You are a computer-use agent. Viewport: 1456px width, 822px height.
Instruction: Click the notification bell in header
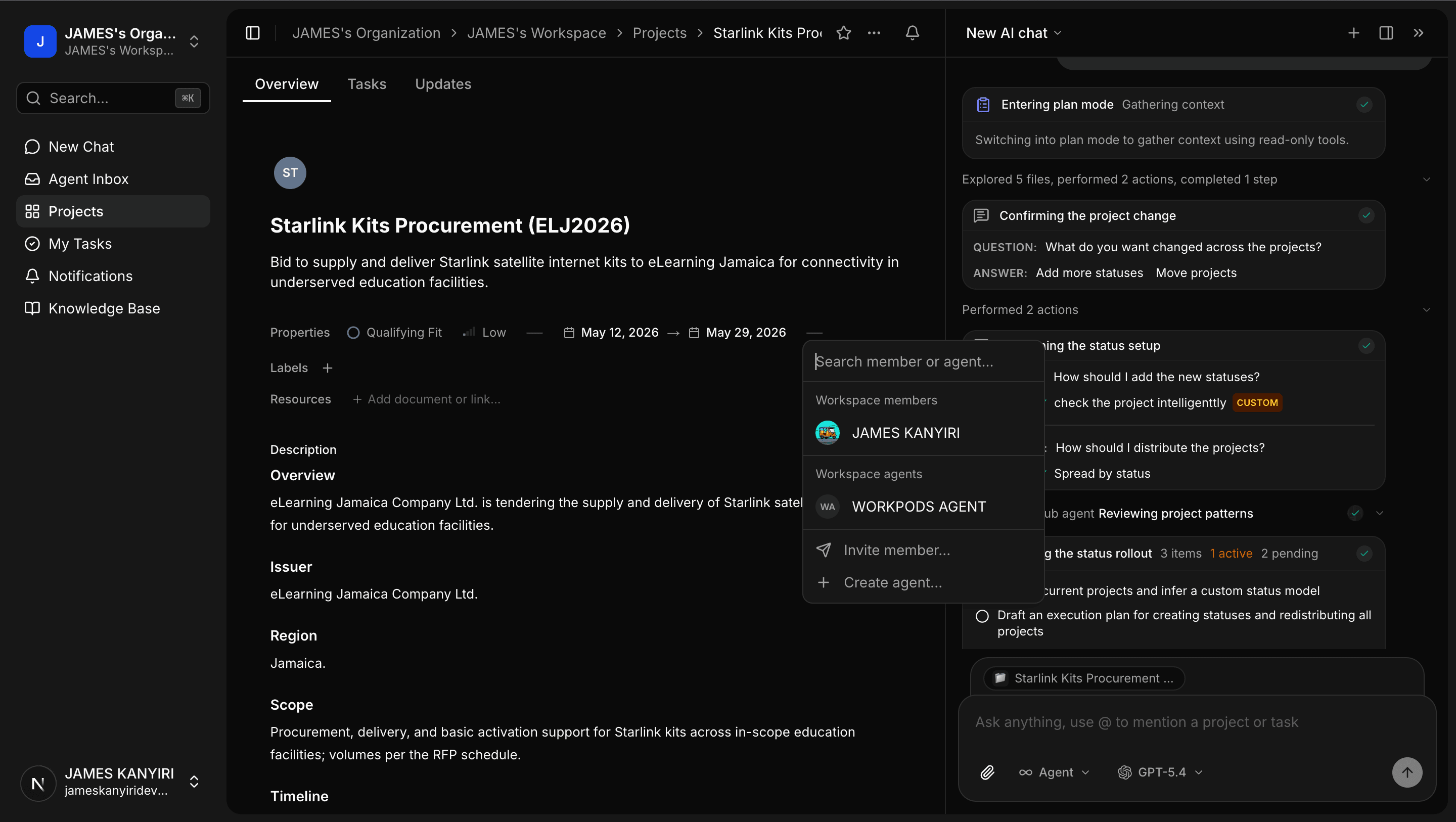(912, 33)
